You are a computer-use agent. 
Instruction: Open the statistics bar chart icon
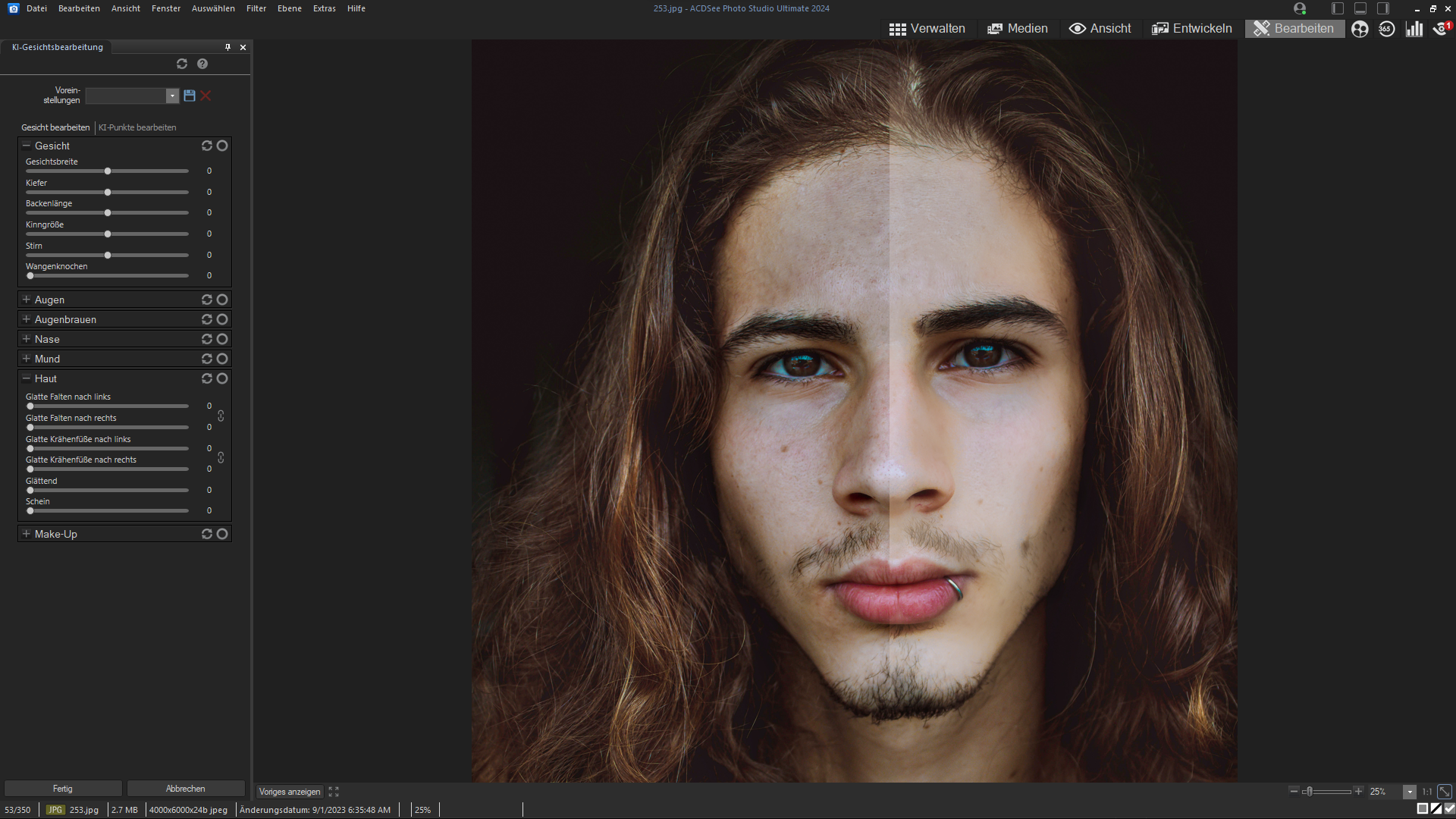click(1414, 29)
